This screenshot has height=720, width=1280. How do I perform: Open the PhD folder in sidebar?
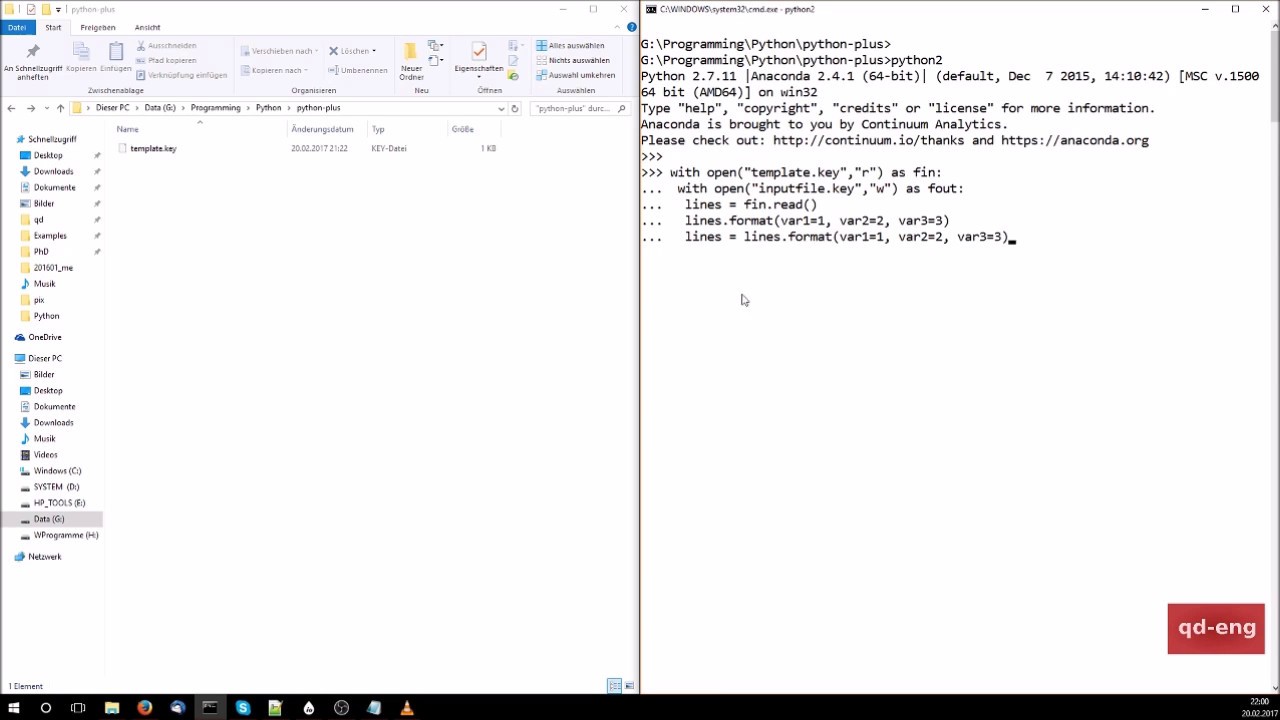point(41,251)
